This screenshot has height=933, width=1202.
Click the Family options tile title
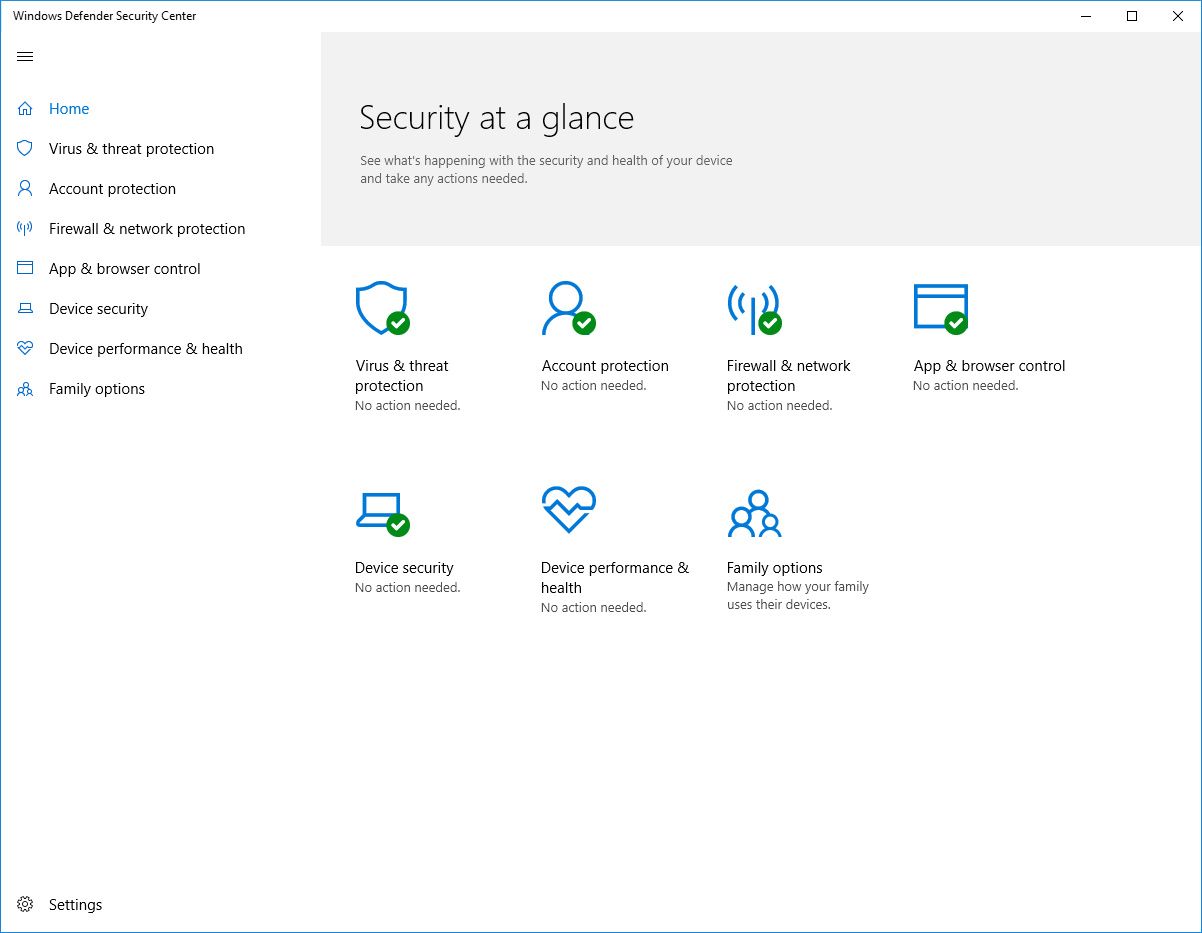tap(775, 568)
